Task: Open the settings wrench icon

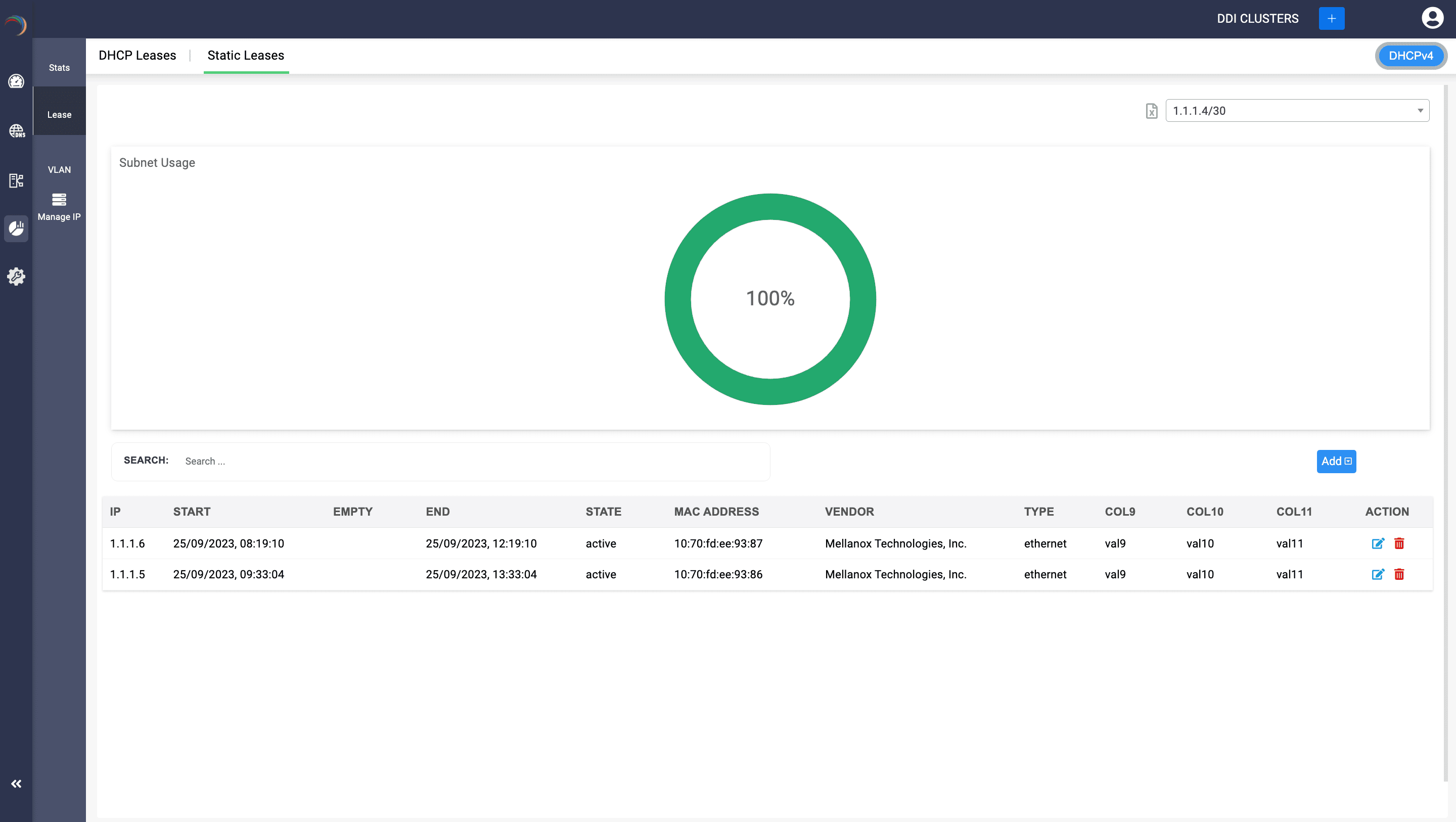Action: [16, 277]
